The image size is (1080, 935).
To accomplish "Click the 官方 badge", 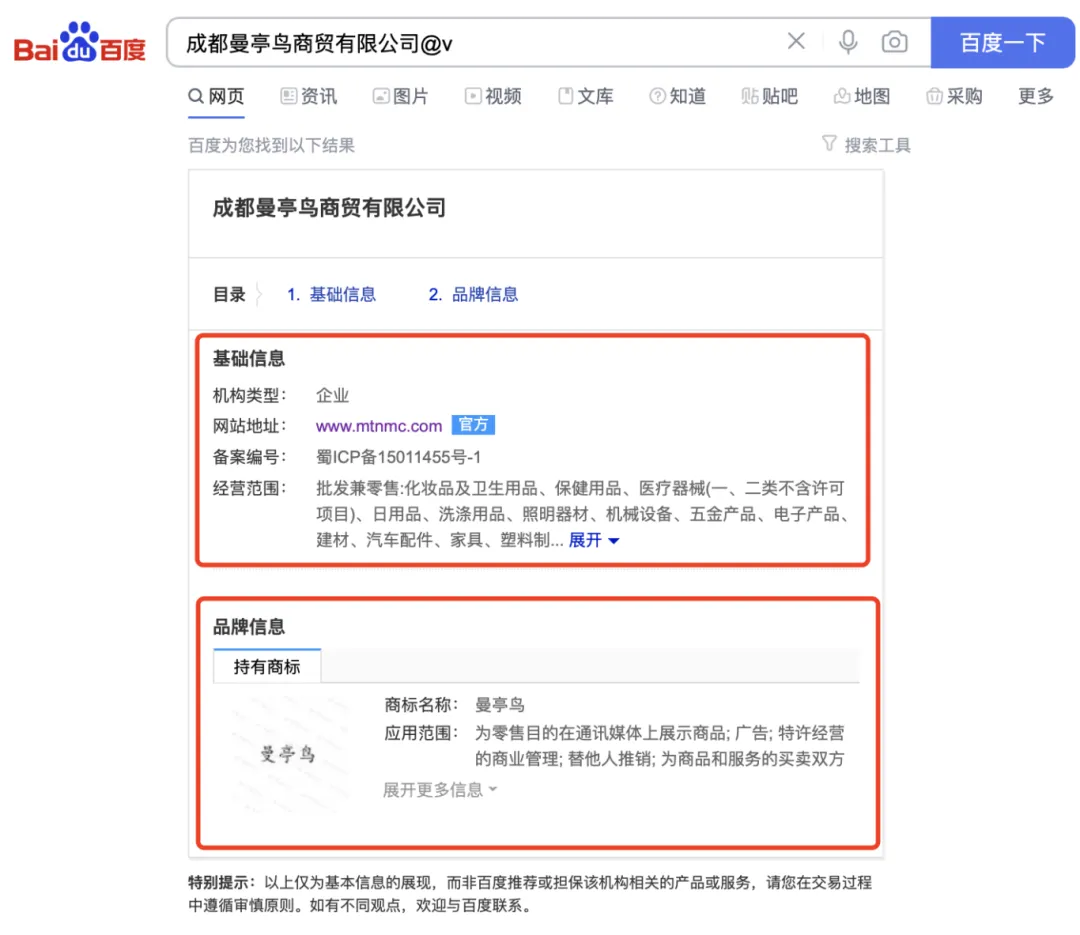I will click(x=473, y=425).
